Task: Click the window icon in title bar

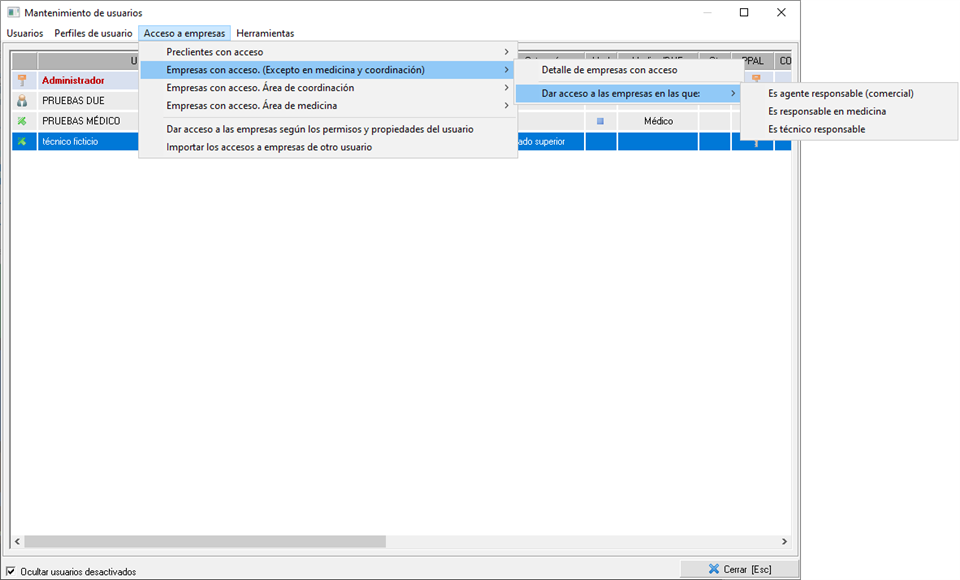Action: pos(13,12)
